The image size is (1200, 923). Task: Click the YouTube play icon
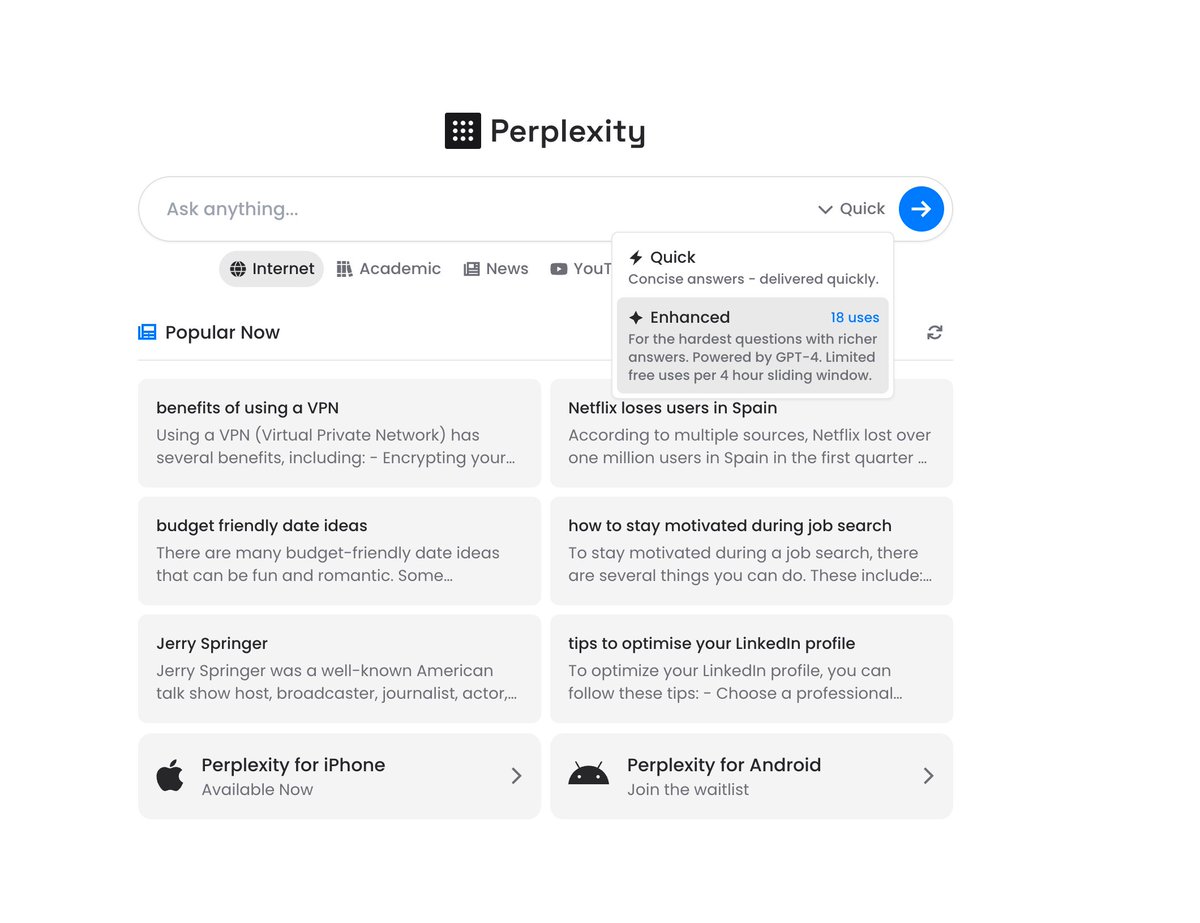(559, 269)
